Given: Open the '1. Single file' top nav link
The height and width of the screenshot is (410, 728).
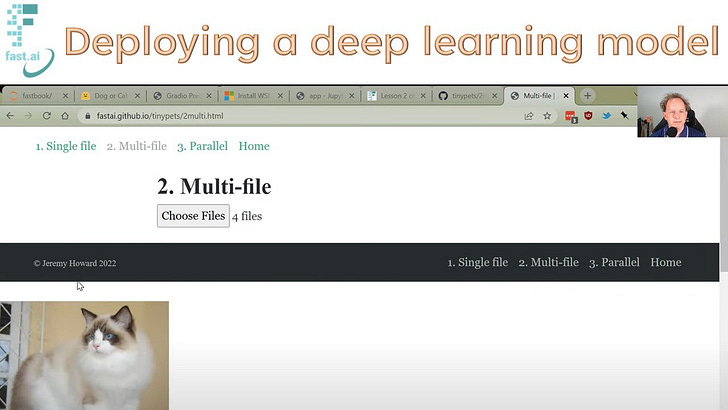Looking at the screenshot, I should (x=66, y=146).
